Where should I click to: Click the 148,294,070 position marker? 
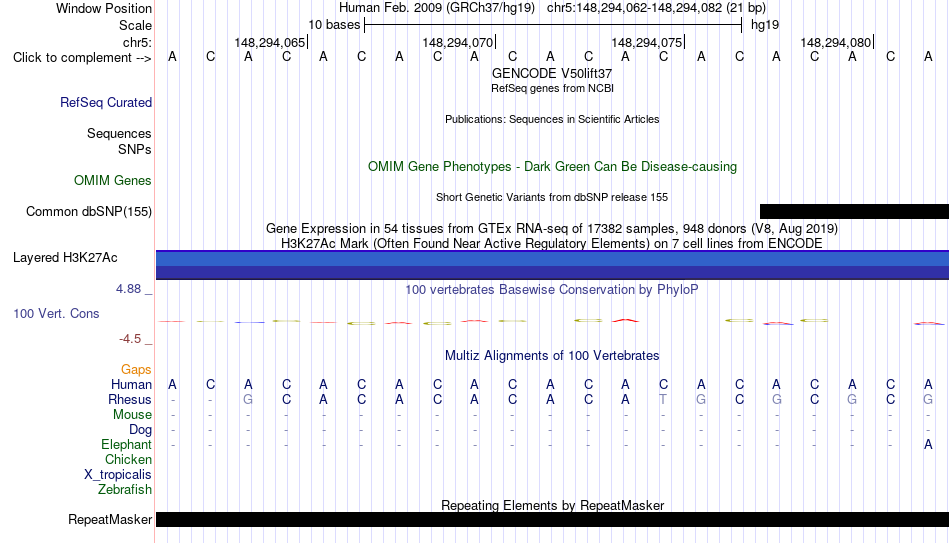click(x=458, y=42)
